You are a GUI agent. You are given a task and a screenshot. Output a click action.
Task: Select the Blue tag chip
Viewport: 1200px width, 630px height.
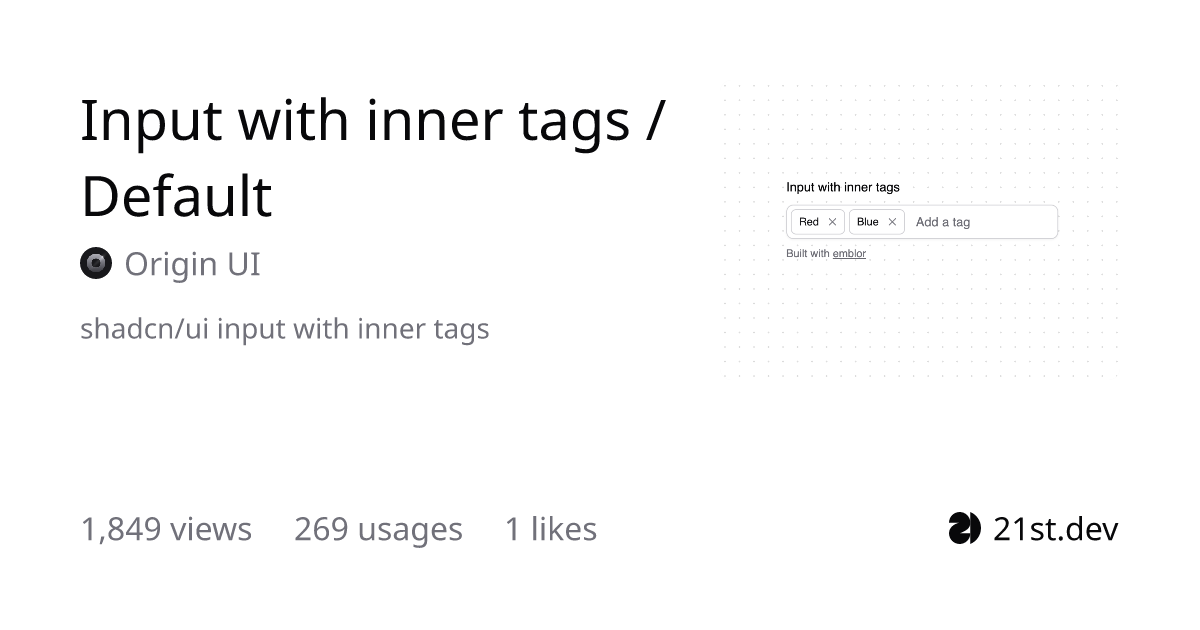point(877,222)
